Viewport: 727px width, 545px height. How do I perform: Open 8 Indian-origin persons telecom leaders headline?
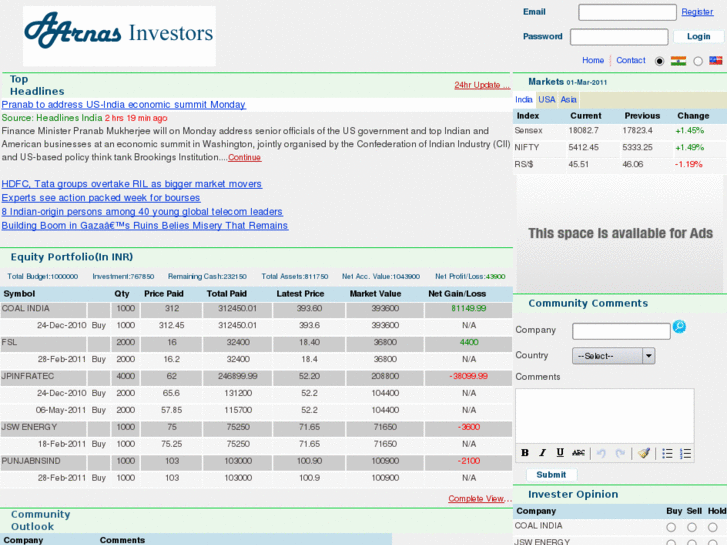[142, 212]
